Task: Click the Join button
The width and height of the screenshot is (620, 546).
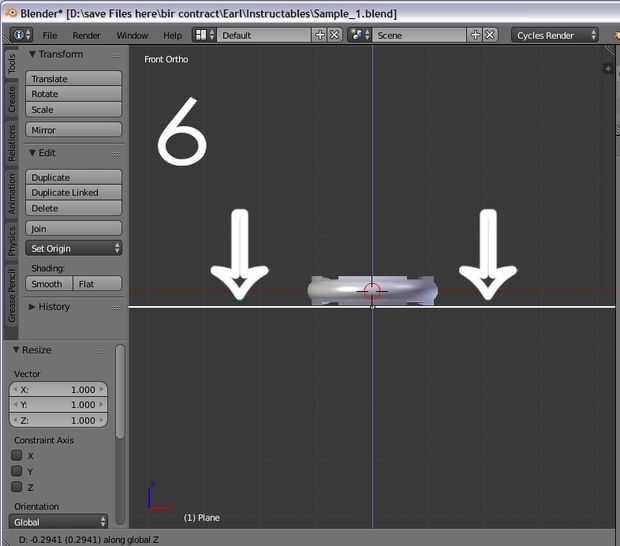Action: tap(74, 229)
